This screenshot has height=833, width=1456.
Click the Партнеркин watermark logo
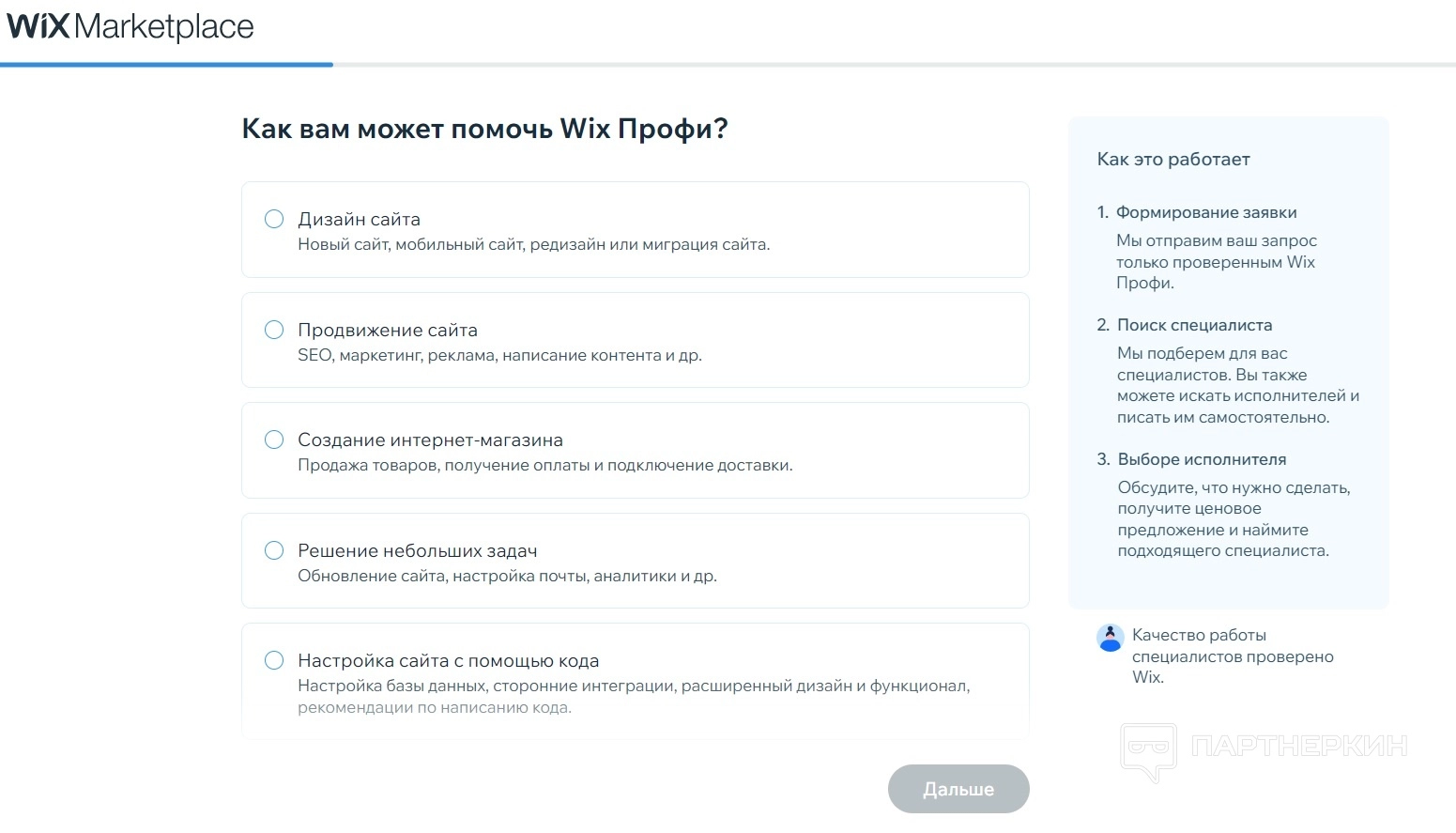click(1263, 748)
